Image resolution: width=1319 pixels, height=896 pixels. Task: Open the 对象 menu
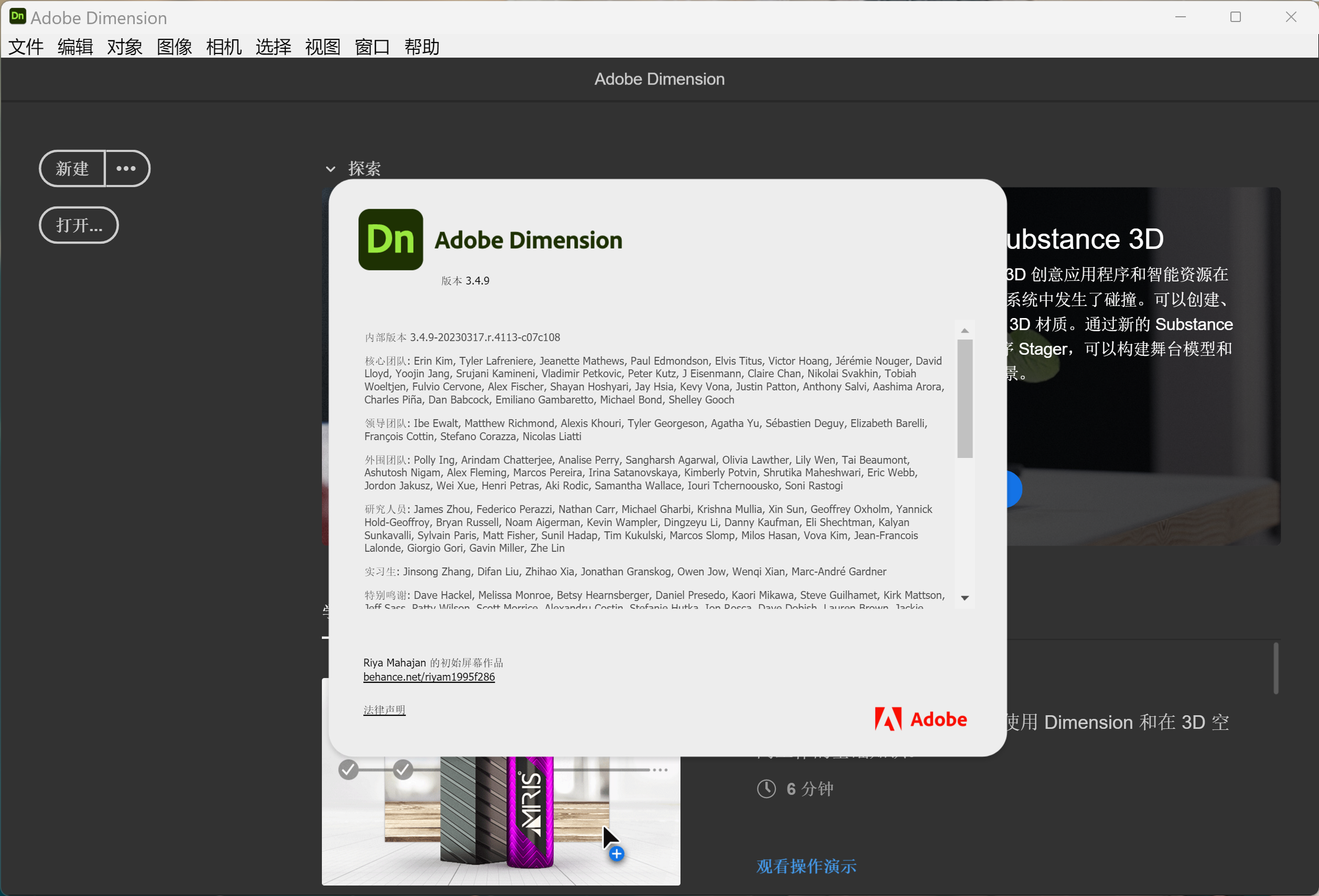[x=125, y=47]
